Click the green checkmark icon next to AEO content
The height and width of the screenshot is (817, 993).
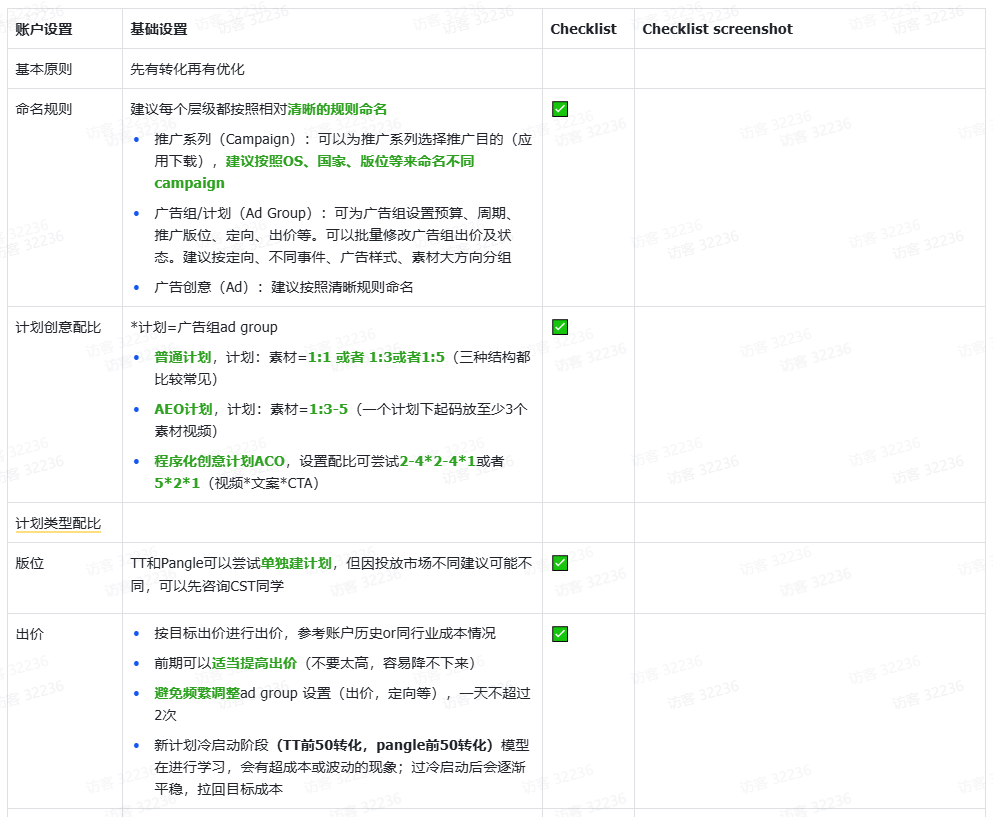click(559, 326)
